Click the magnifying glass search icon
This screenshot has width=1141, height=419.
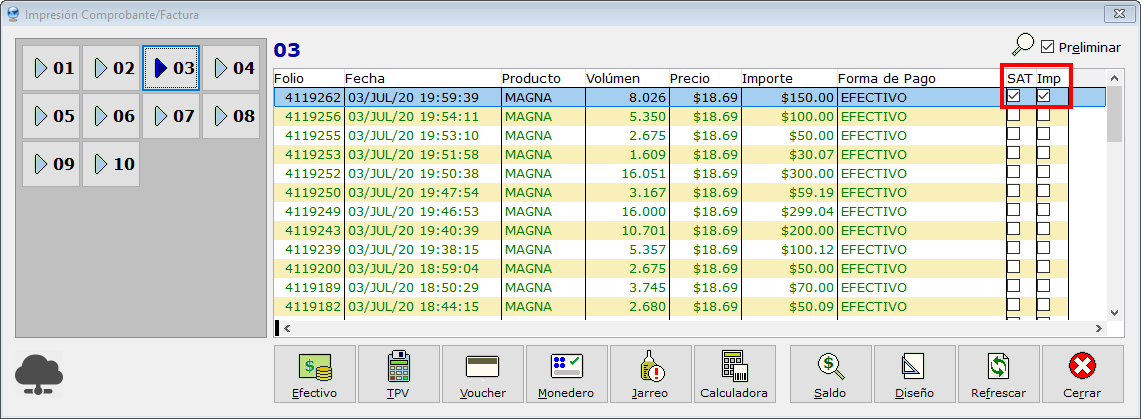click(x=1022, y=45)
